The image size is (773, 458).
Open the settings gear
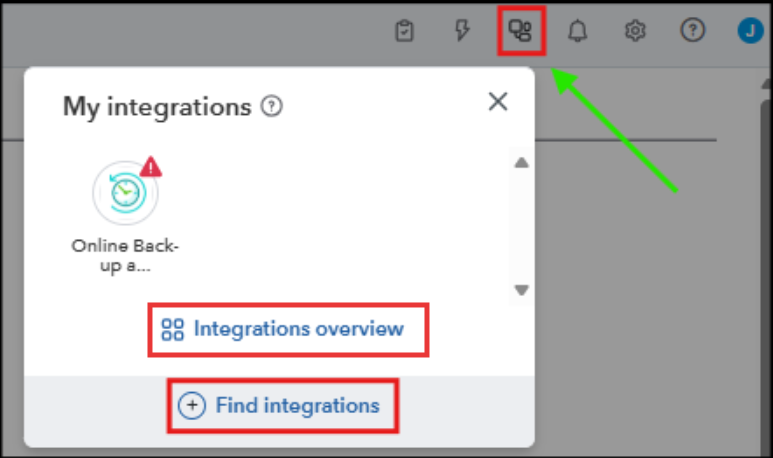(x=635, y=31)
